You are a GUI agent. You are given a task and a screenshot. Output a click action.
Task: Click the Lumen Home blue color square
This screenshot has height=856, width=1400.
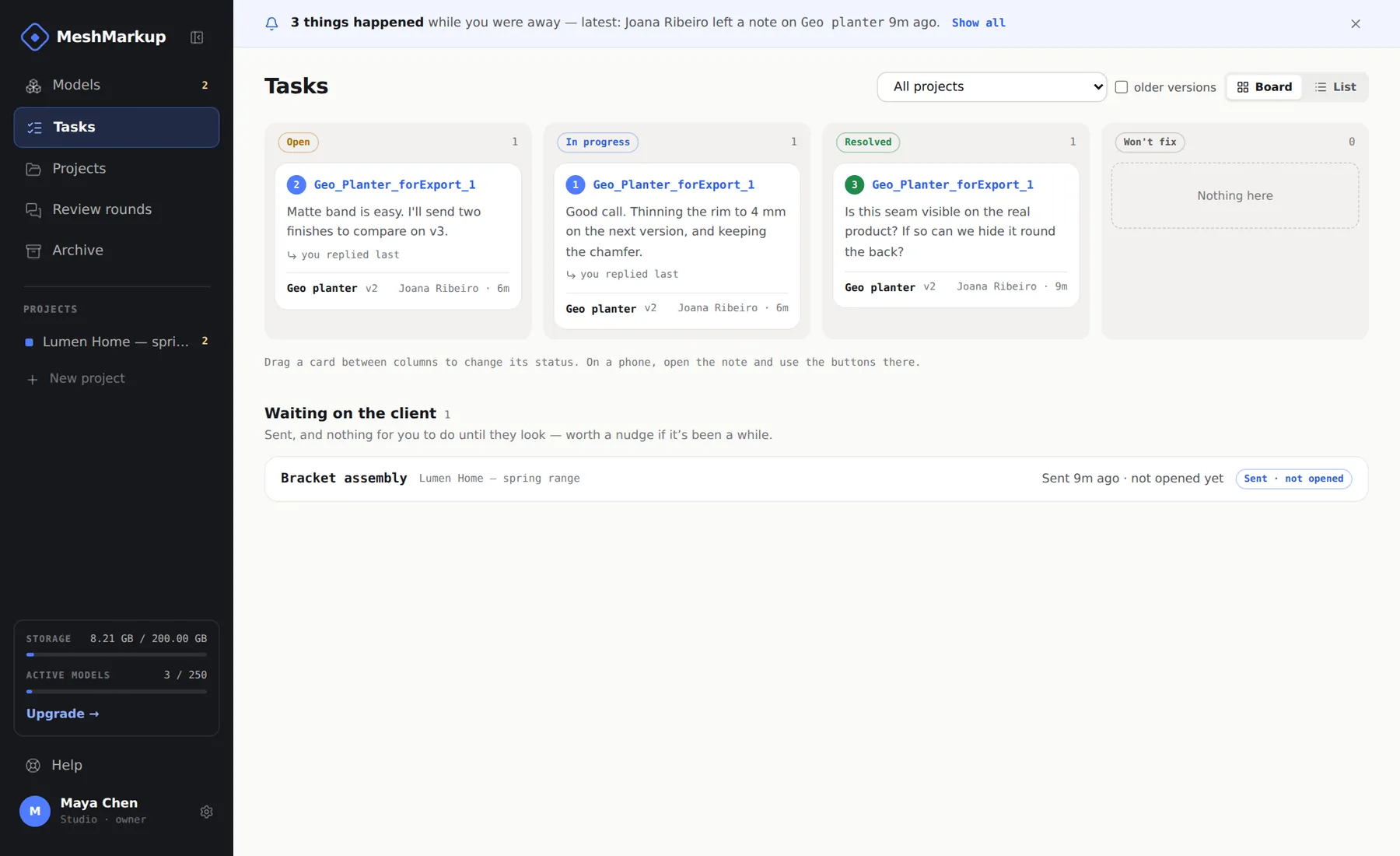tap(29, 342)
